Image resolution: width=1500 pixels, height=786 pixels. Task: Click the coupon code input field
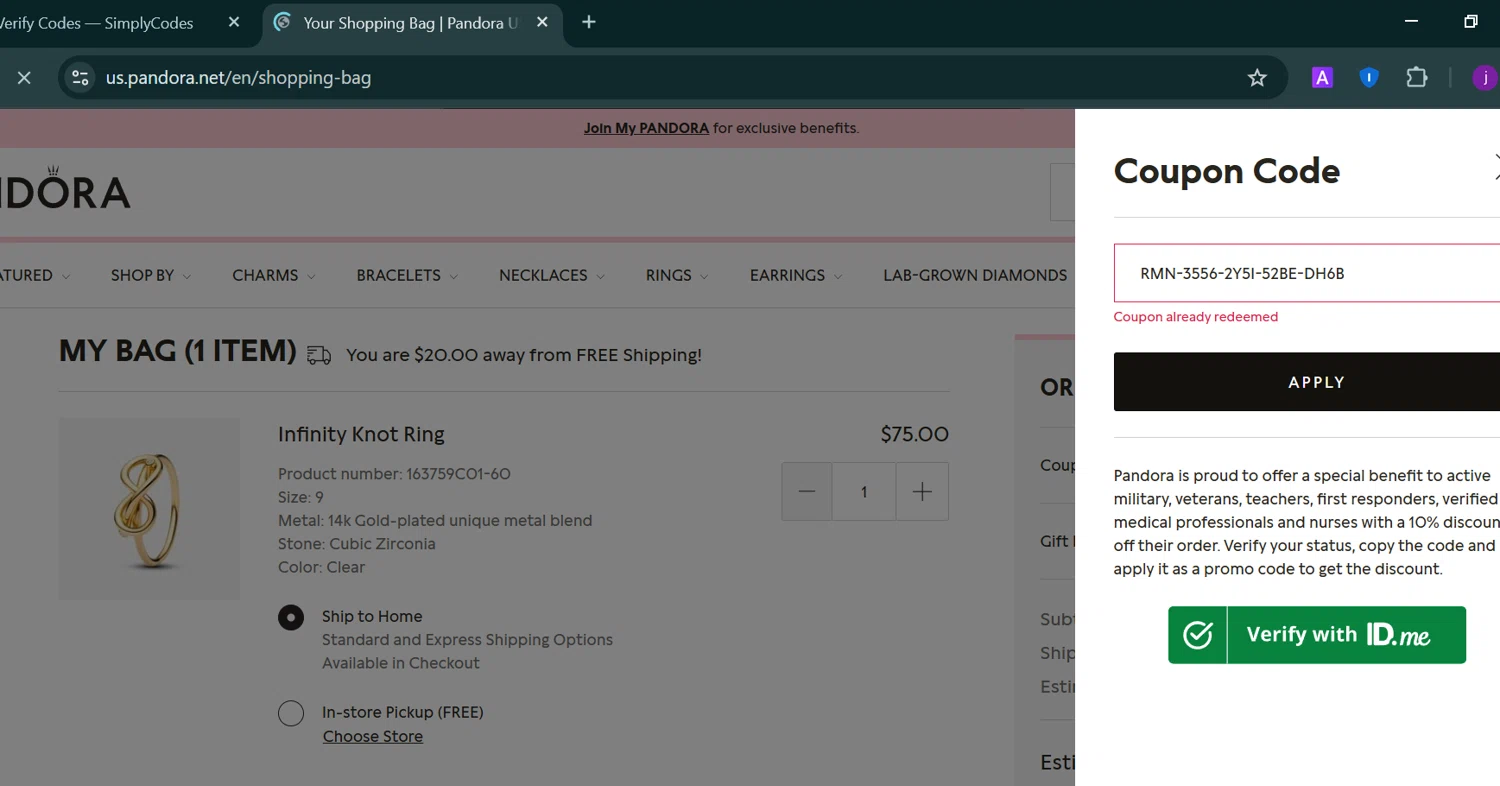(x=1307, y=273)
